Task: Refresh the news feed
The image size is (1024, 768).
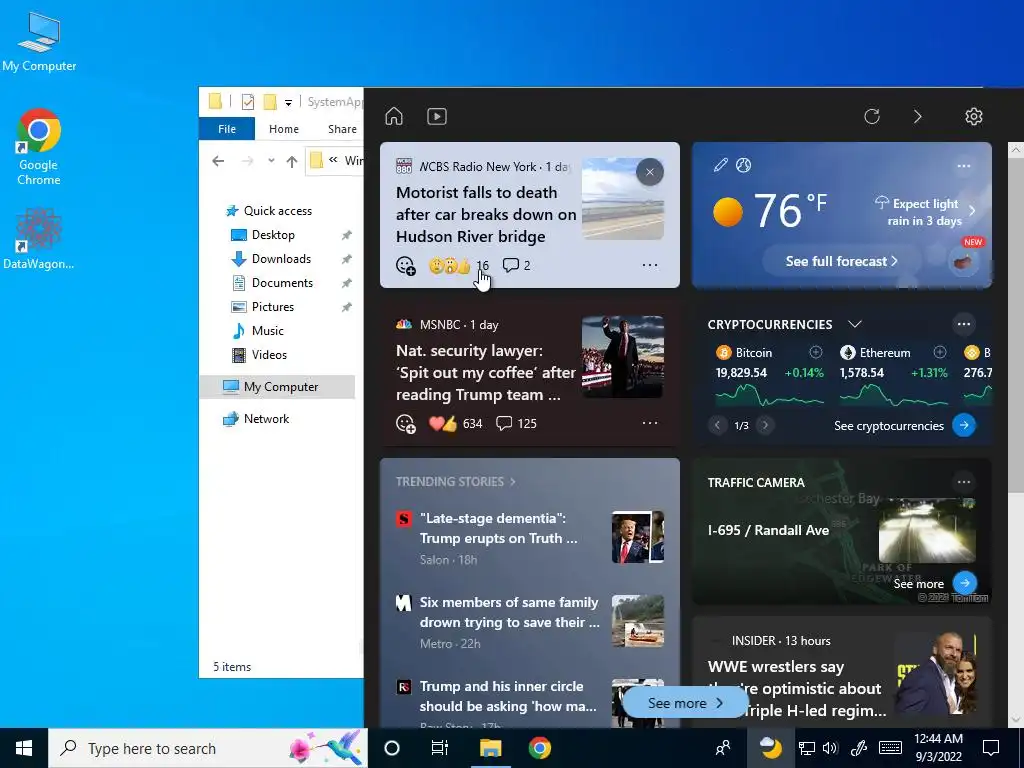Action: tap(872, 116)
